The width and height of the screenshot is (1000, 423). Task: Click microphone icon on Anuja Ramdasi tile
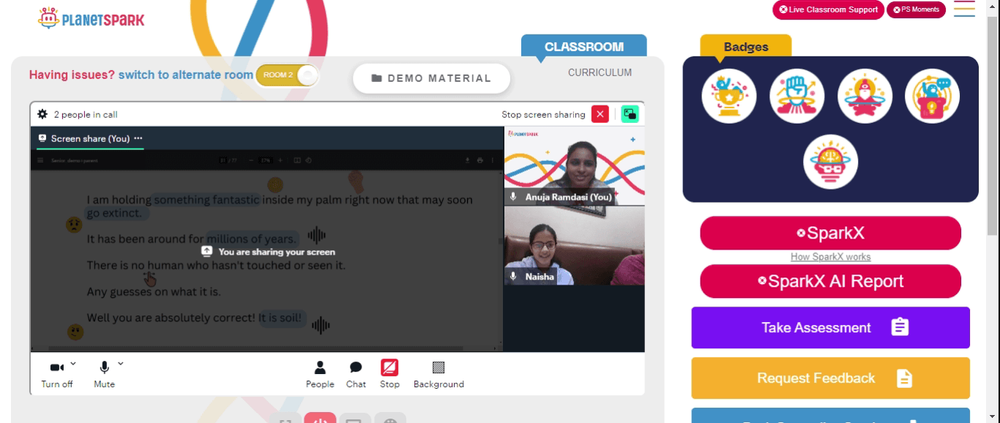tap(513, 197)
